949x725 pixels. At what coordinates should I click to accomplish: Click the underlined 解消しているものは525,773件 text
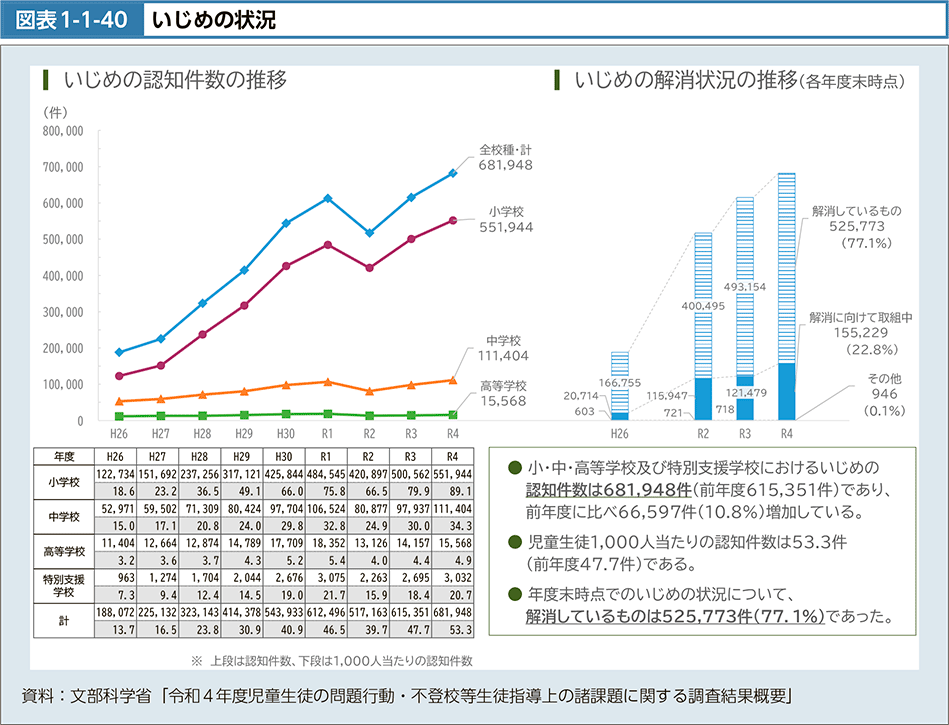pos(675,616)
